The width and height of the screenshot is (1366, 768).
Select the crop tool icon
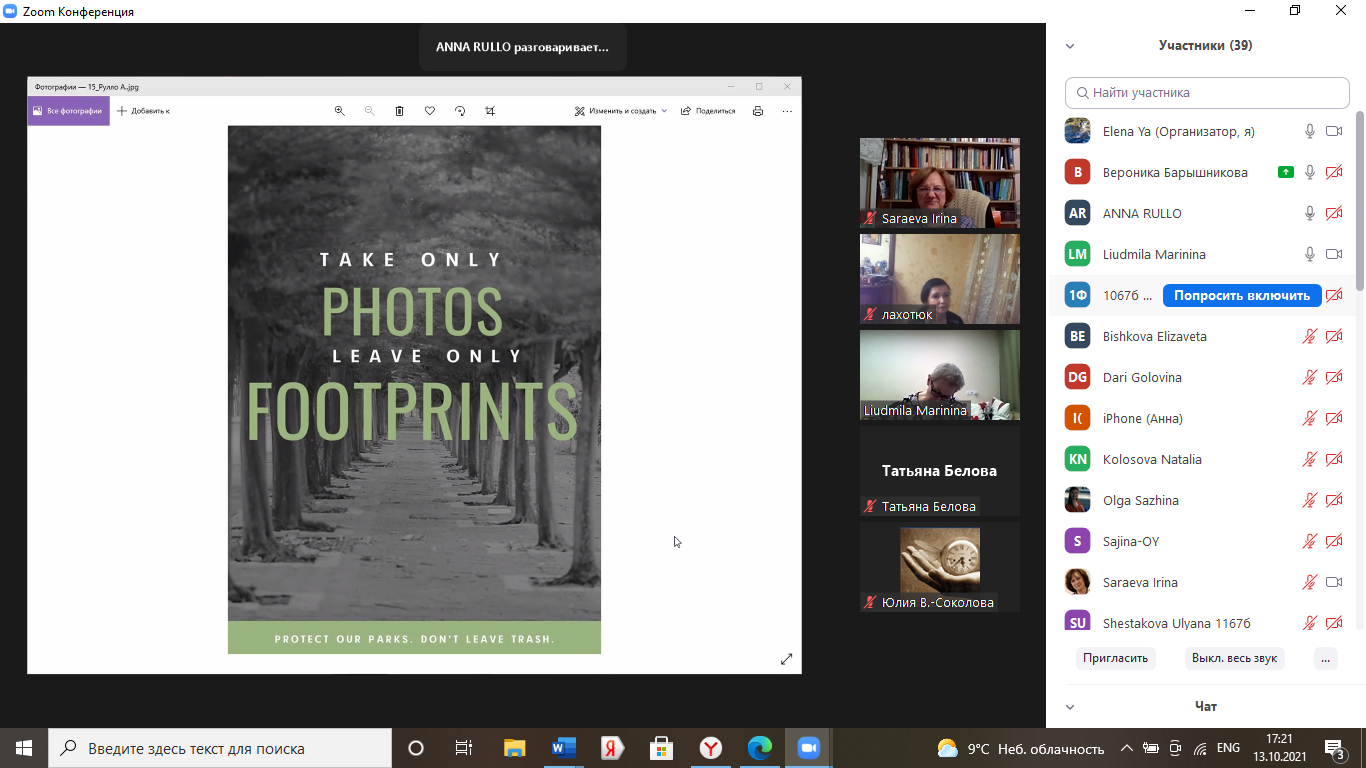[x=490, y=111]
